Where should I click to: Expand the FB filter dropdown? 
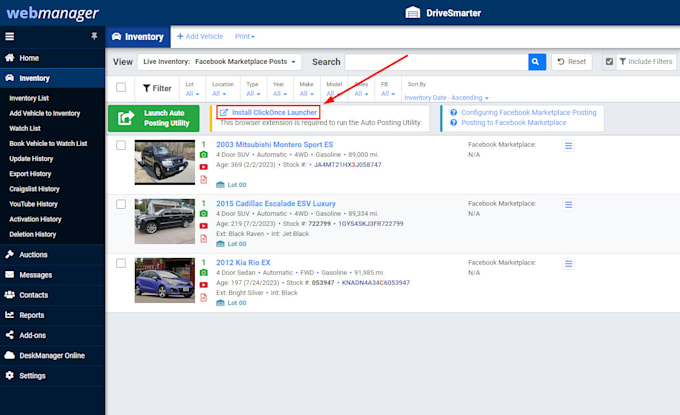point(388,94)
